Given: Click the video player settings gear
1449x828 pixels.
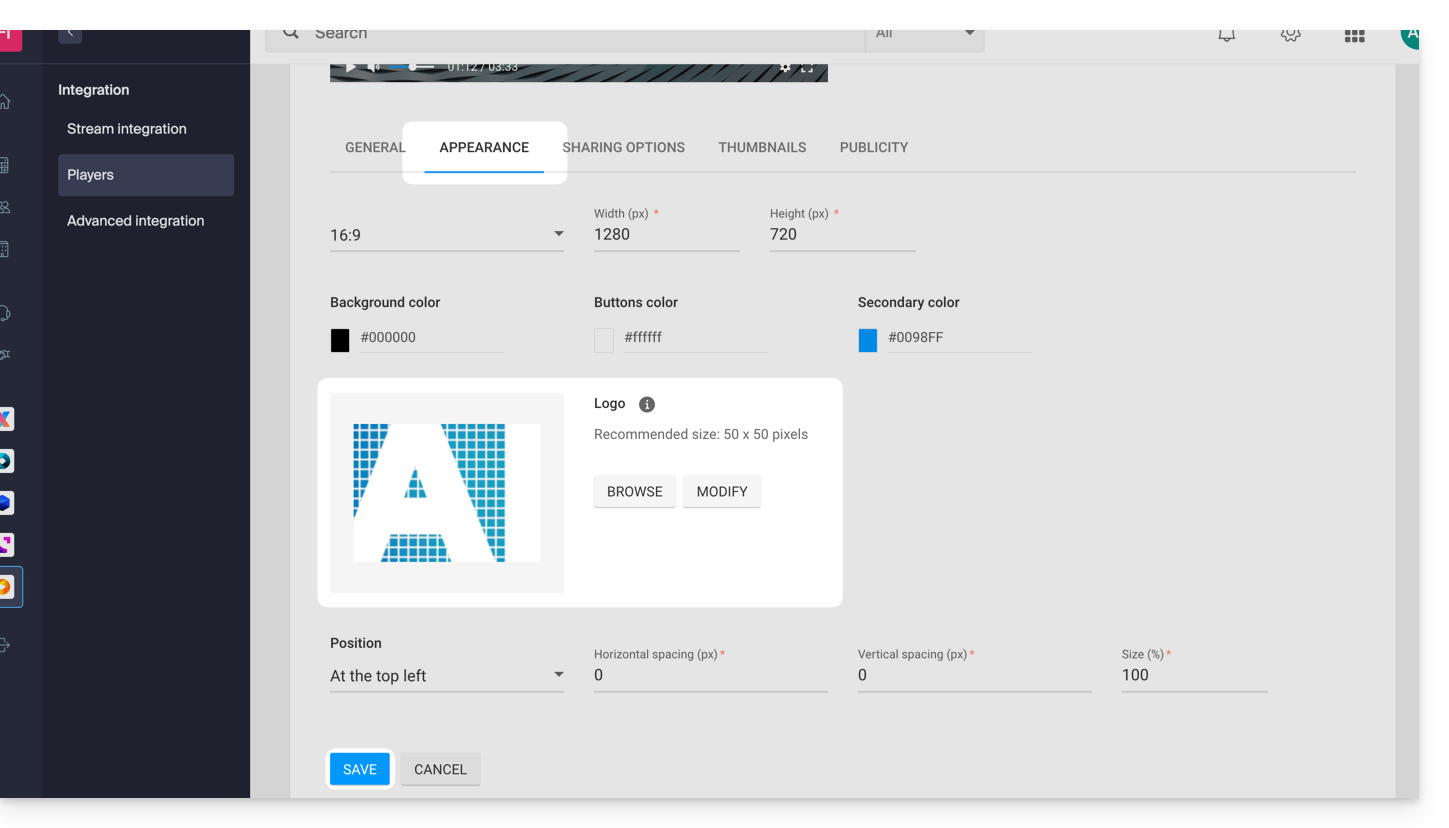Looking at the screenshot, I should pos(785,68).
